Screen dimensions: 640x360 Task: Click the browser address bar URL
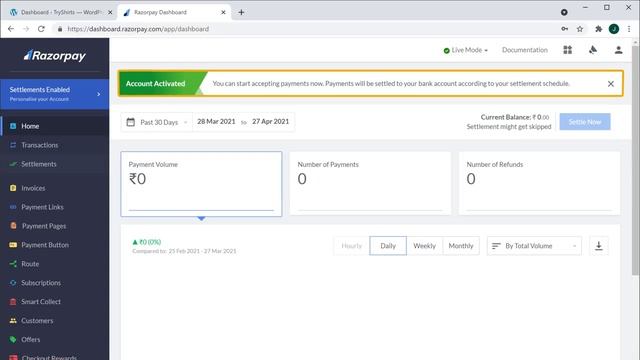coord(138,29)
